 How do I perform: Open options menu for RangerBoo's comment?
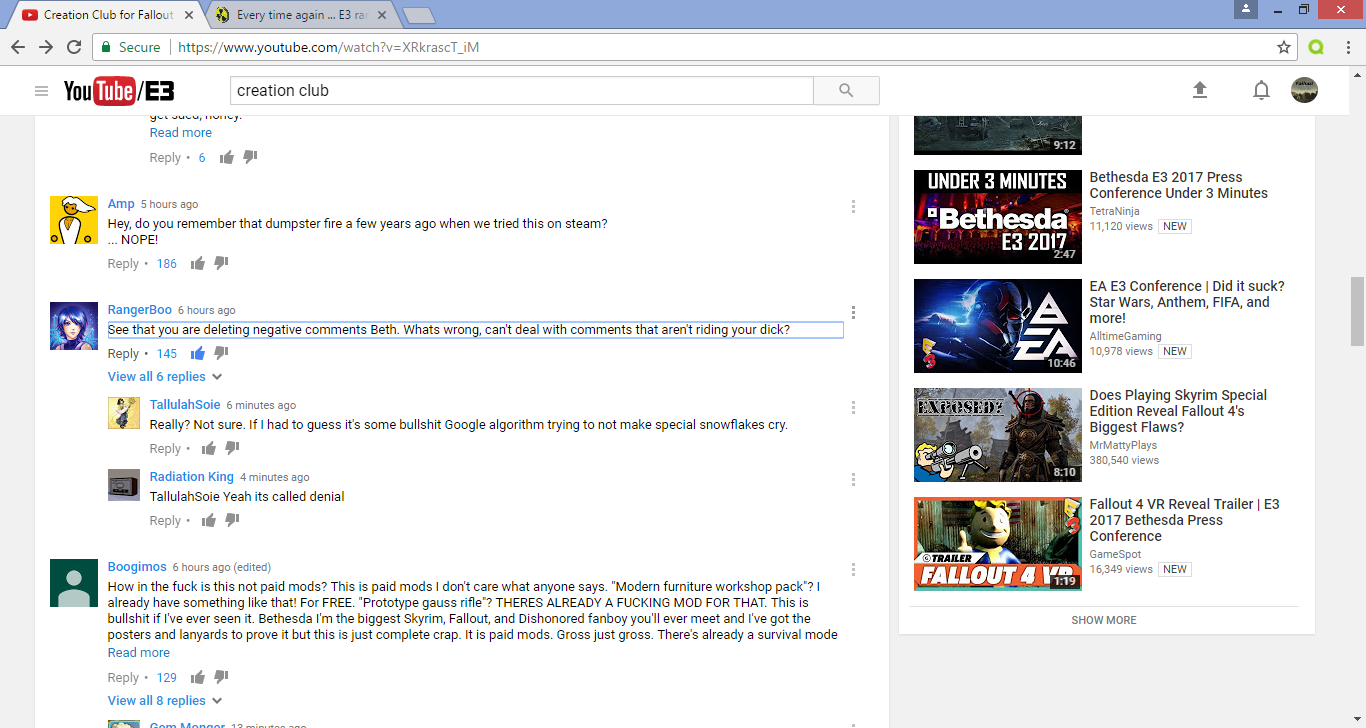(853, 312)
